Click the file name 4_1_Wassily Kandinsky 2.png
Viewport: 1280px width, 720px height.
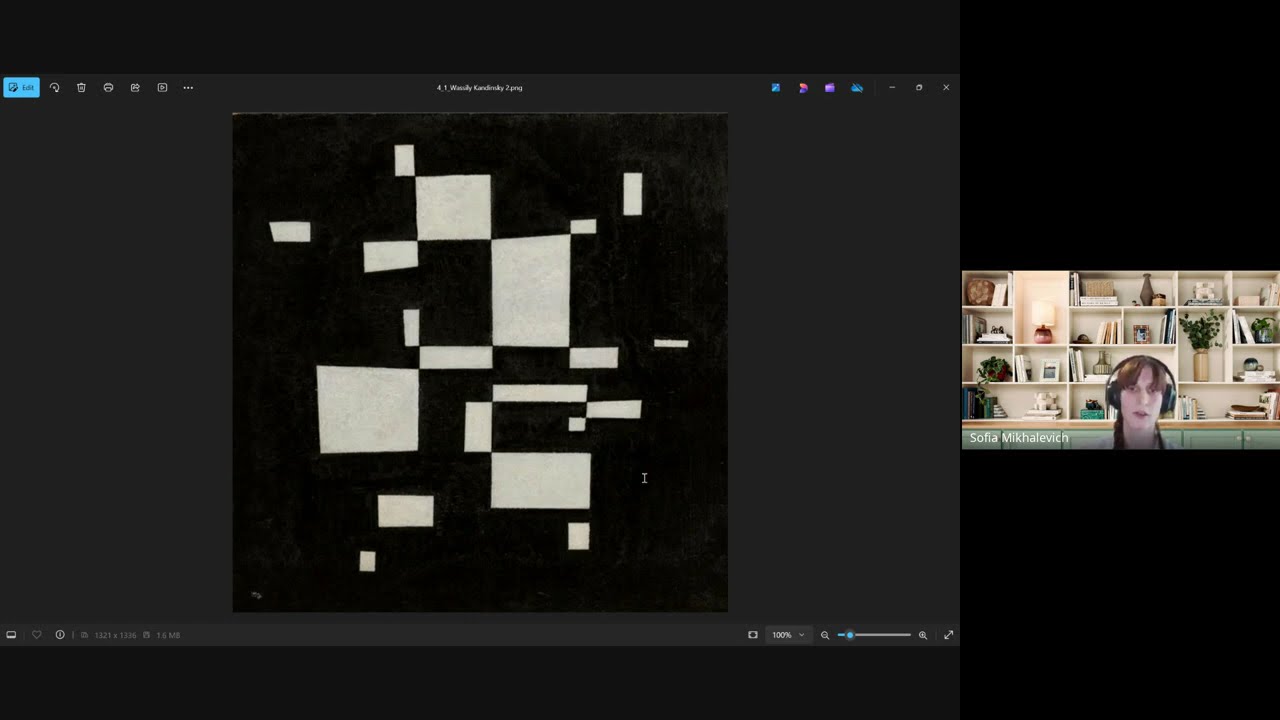click(480, 88)
